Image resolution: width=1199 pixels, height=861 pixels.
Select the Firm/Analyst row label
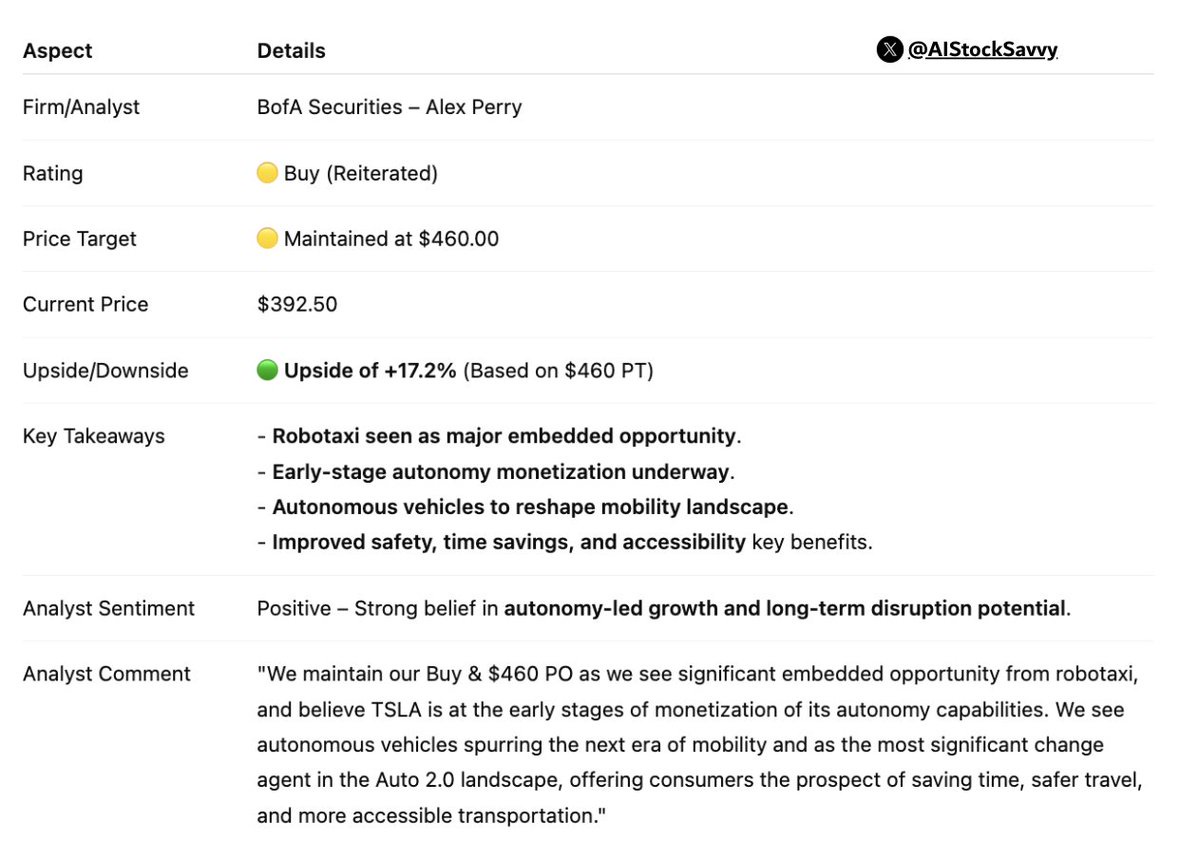[x=81, y=107]
